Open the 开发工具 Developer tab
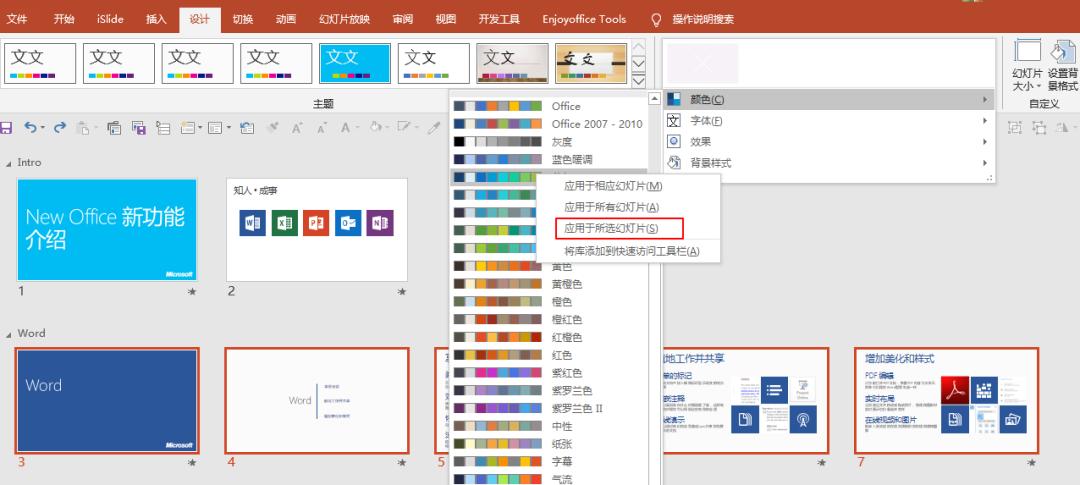The image size is (1080, 485). [499, 19]
